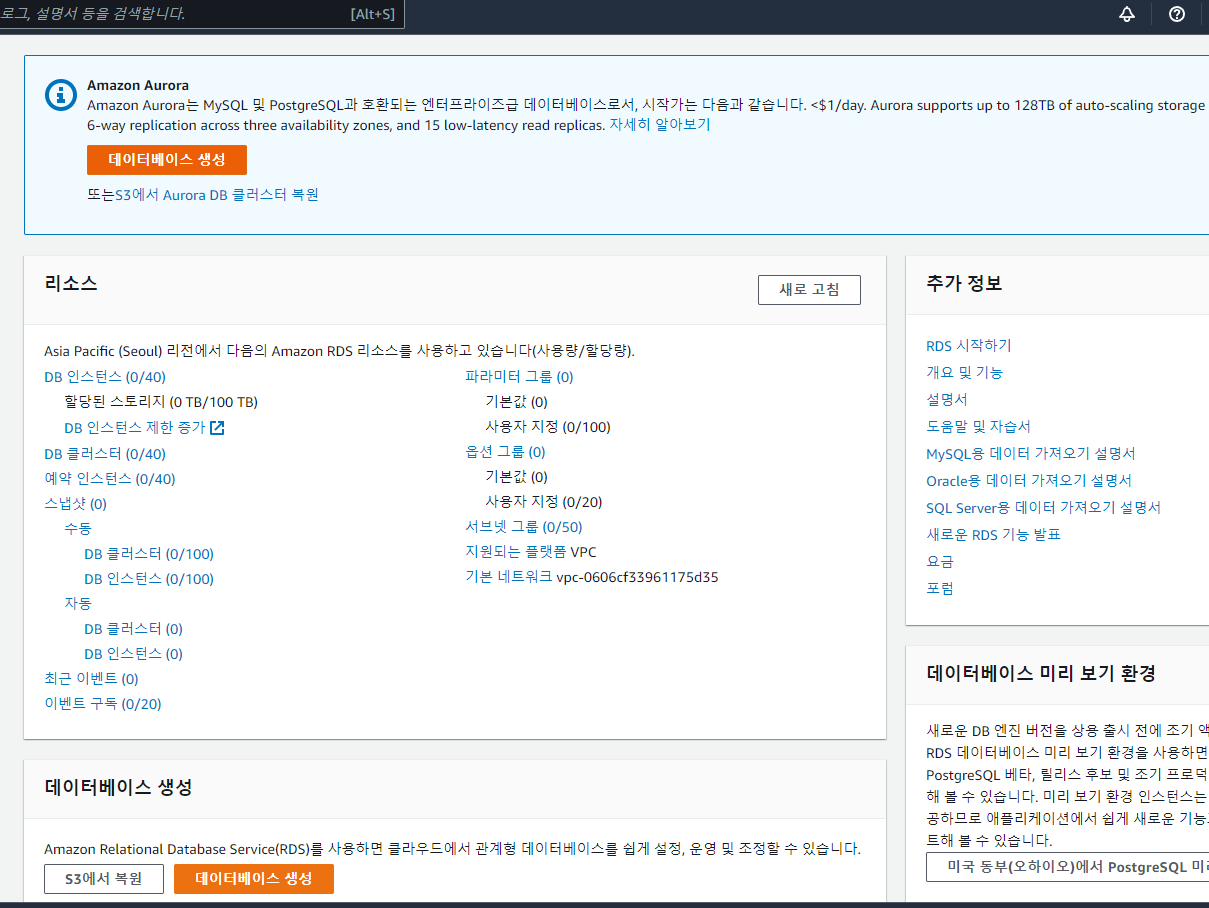Select 사용자 지정 (0/20) text

(x=544, y=502)
